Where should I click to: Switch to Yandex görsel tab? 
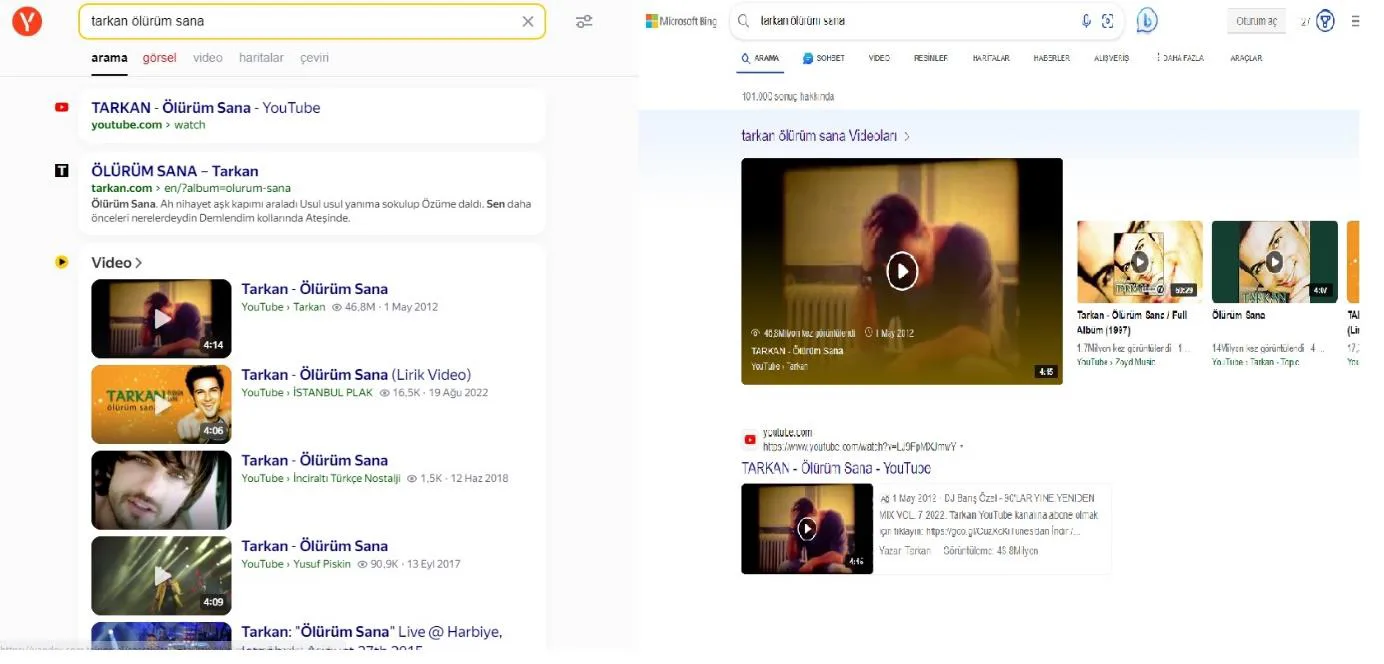tap(159, 58)
